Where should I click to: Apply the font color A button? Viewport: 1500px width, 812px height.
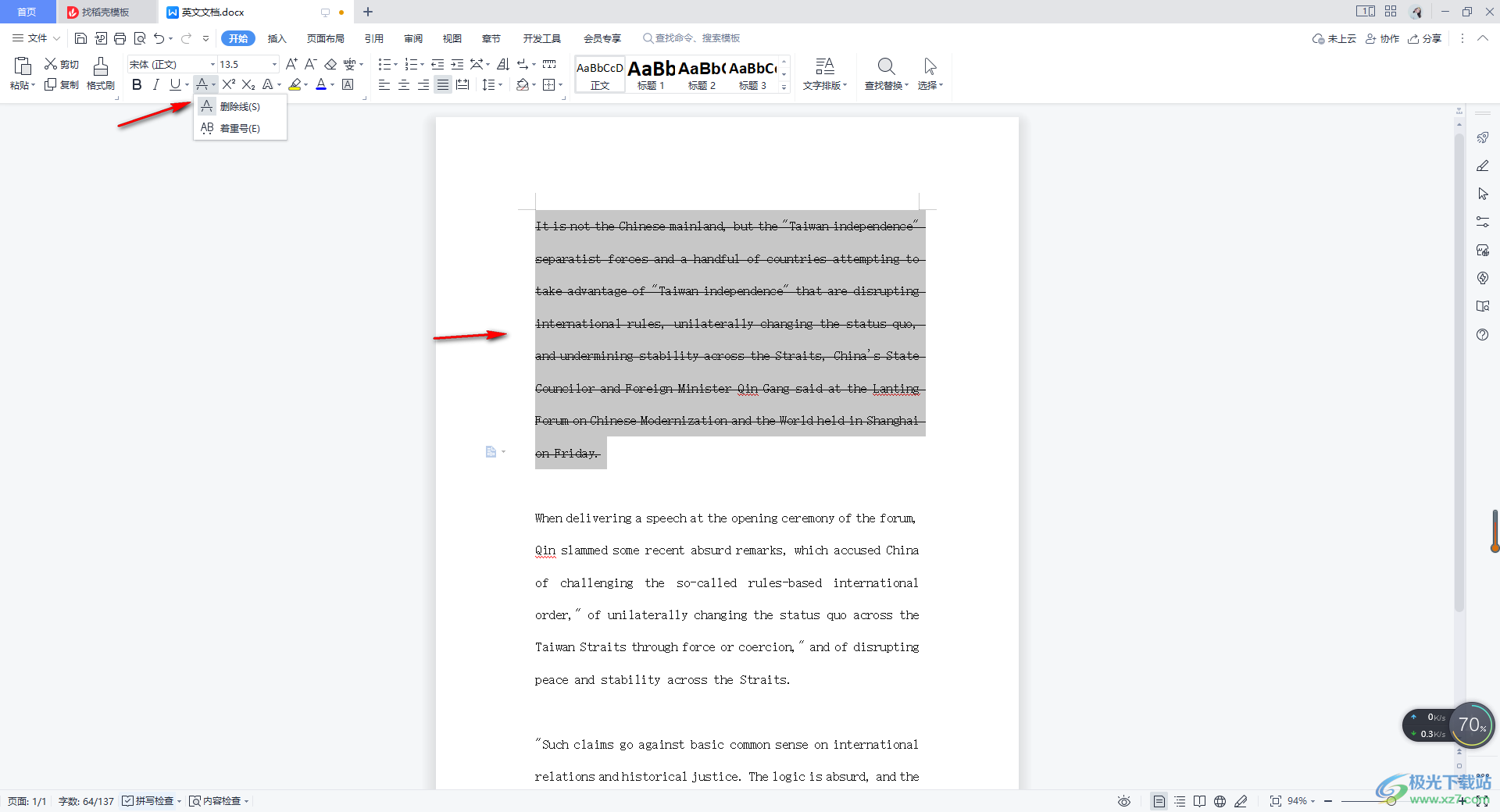click(x=321, y=84)
